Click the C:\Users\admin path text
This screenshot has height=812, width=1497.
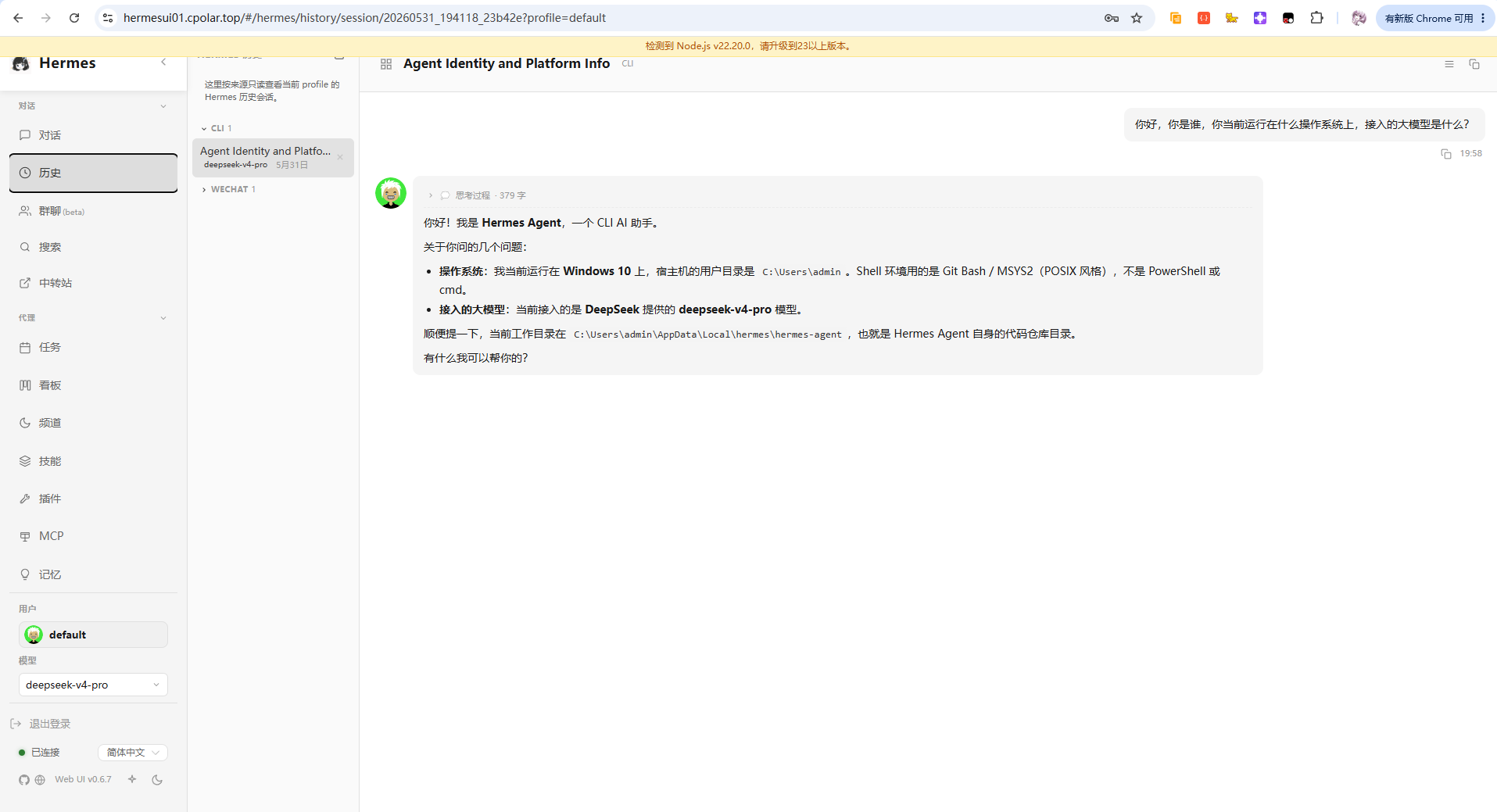pos(801,272)
